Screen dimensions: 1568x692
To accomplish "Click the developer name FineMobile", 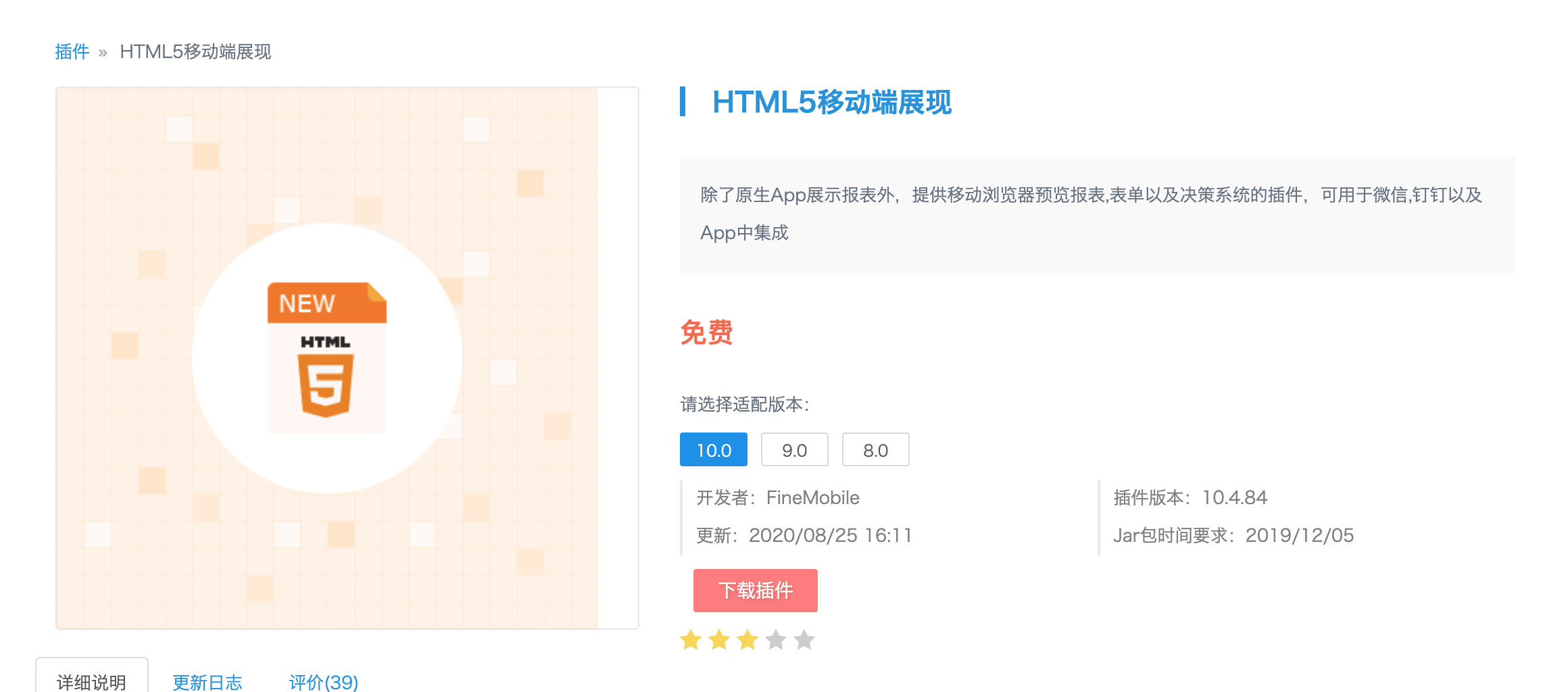I will tap(813, 498).
